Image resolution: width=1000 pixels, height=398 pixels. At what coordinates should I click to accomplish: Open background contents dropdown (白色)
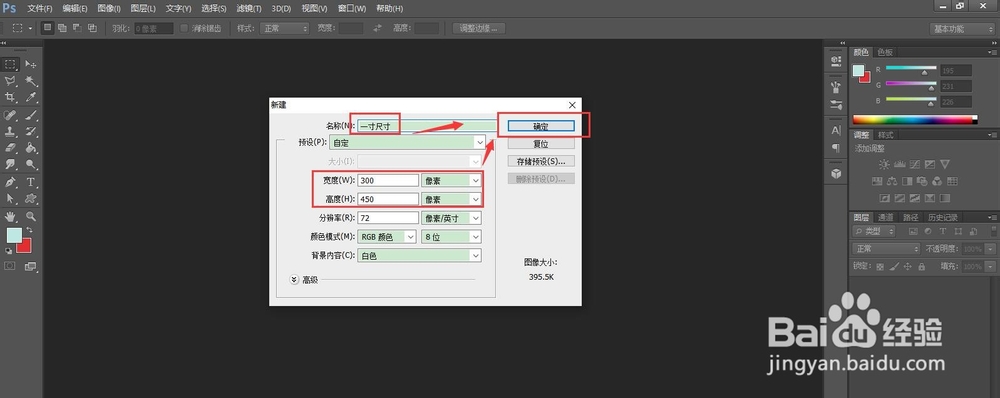(x=420, y=255)
